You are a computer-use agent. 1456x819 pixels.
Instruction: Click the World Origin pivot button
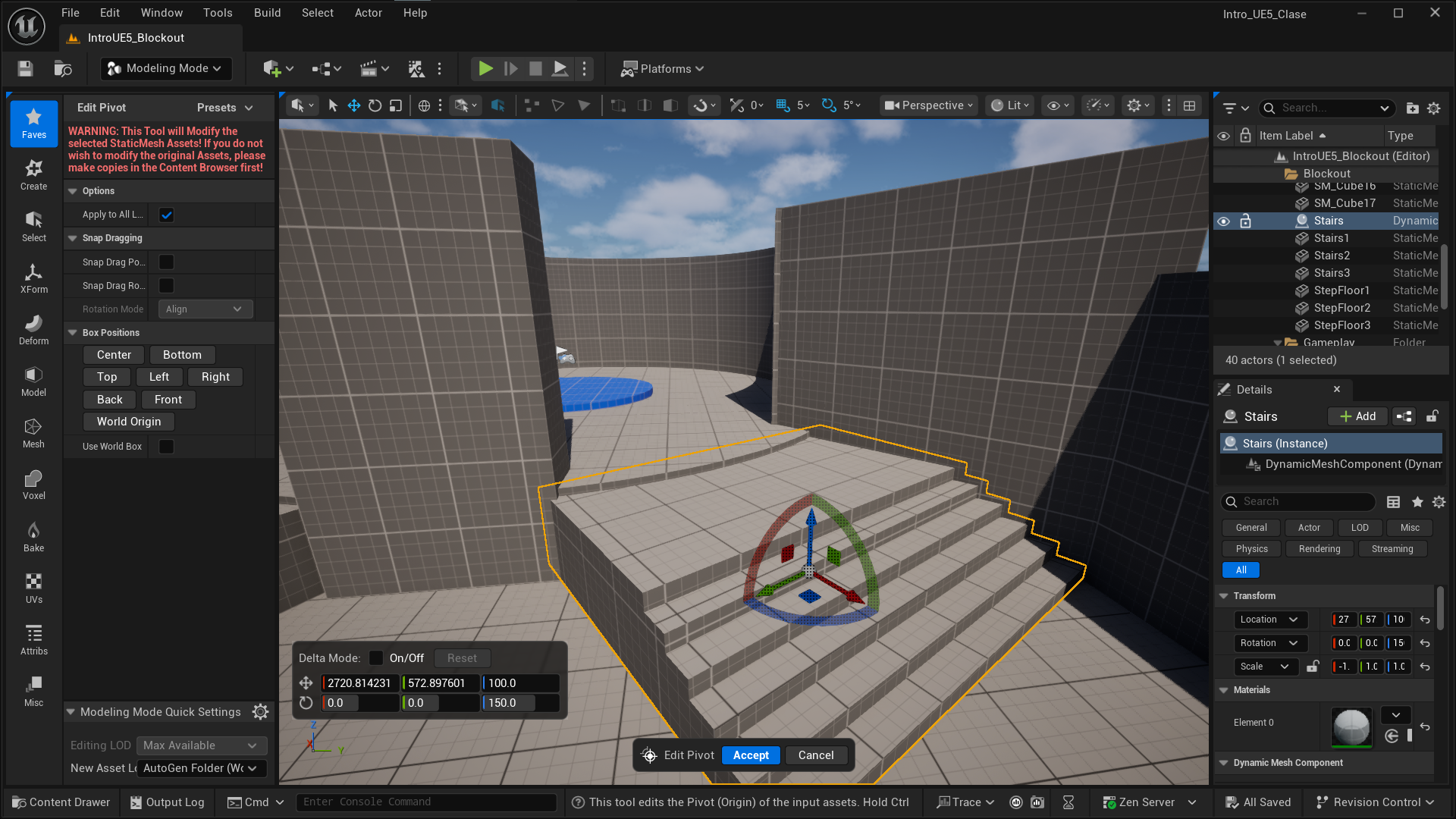pyautogui.click(x=129, y=422)
